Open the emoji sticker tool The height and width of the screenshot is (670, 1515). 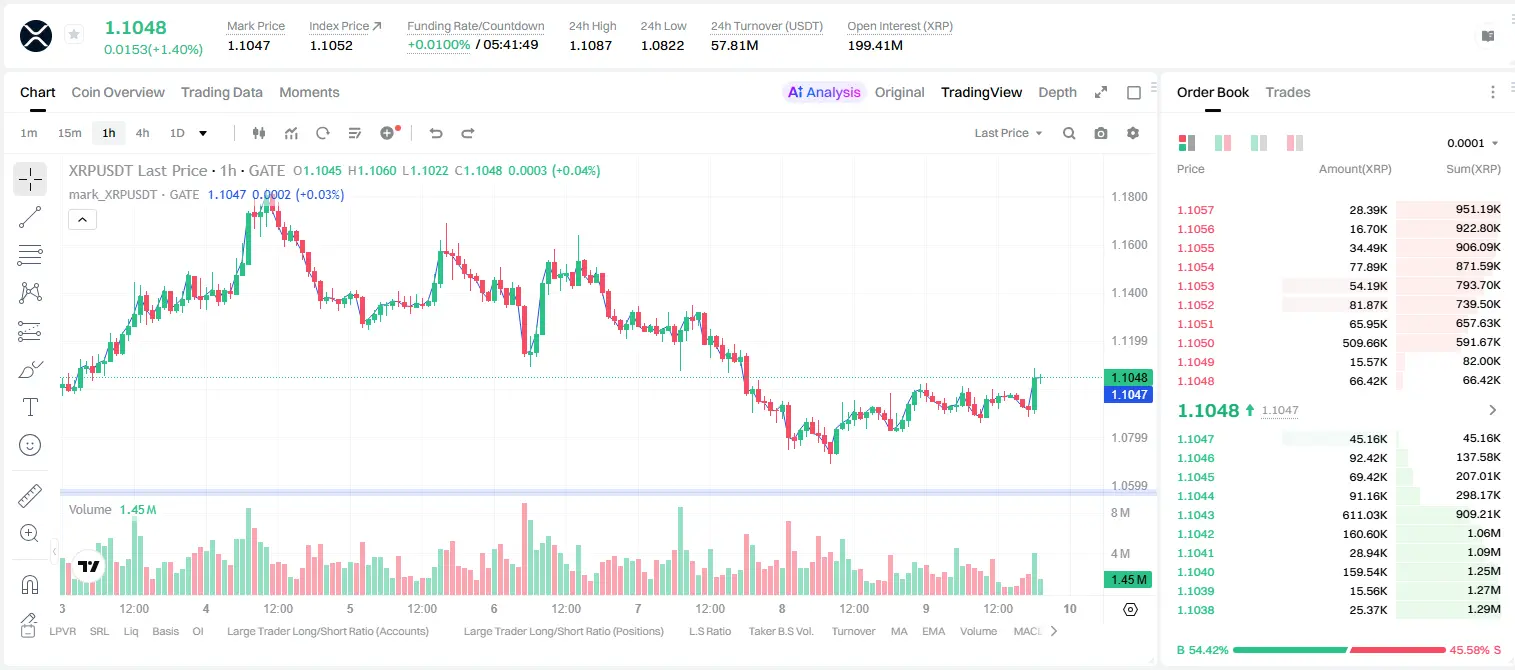(30, 445)
